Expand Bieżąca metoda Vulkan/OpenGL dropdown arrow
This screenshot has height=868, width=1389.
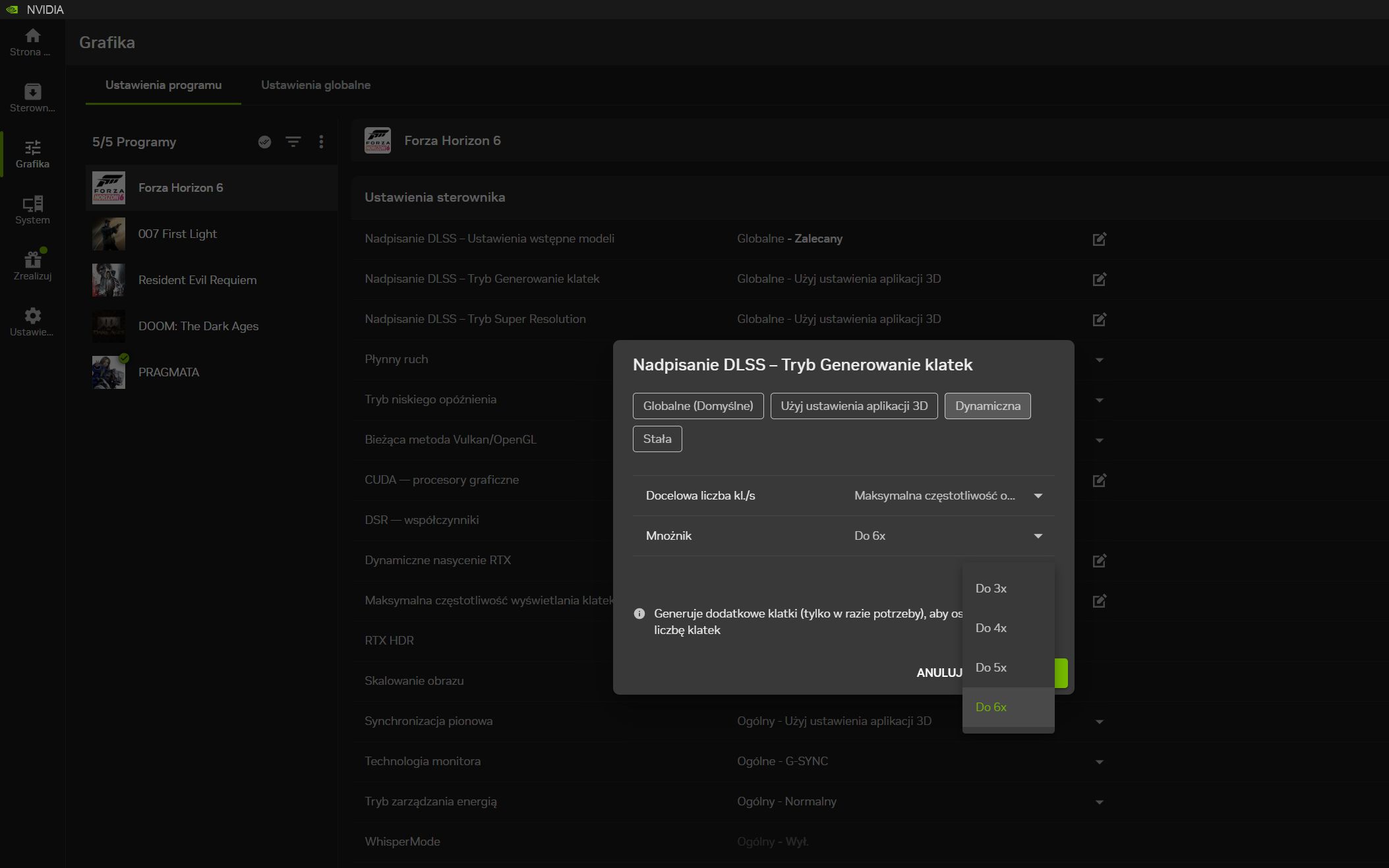(1099, 440)
